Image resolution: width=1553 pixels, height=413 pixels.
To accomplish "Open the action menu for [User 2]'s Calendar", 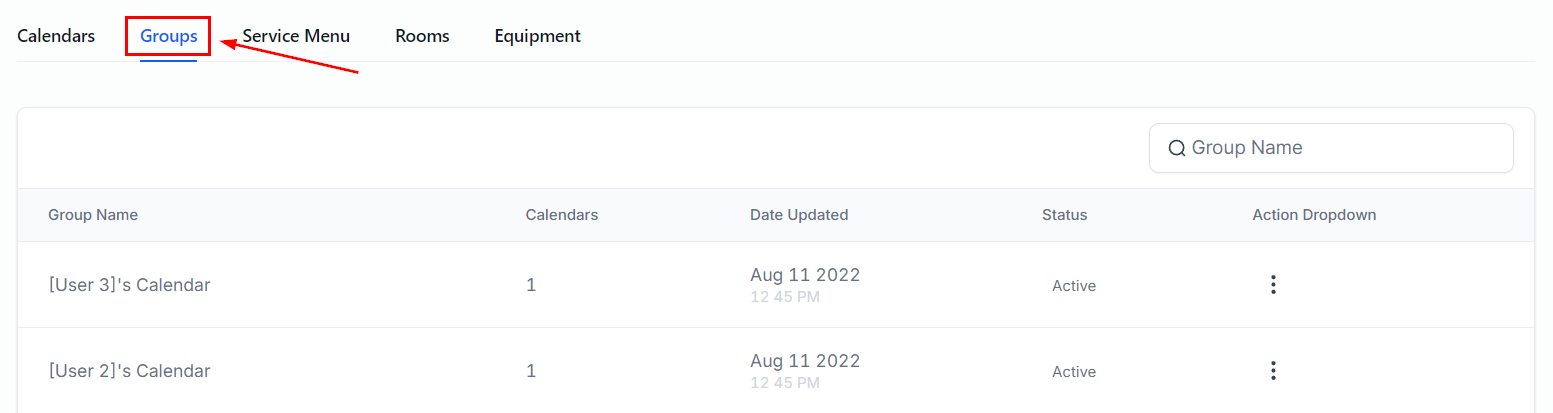I will coord(1273,371).
